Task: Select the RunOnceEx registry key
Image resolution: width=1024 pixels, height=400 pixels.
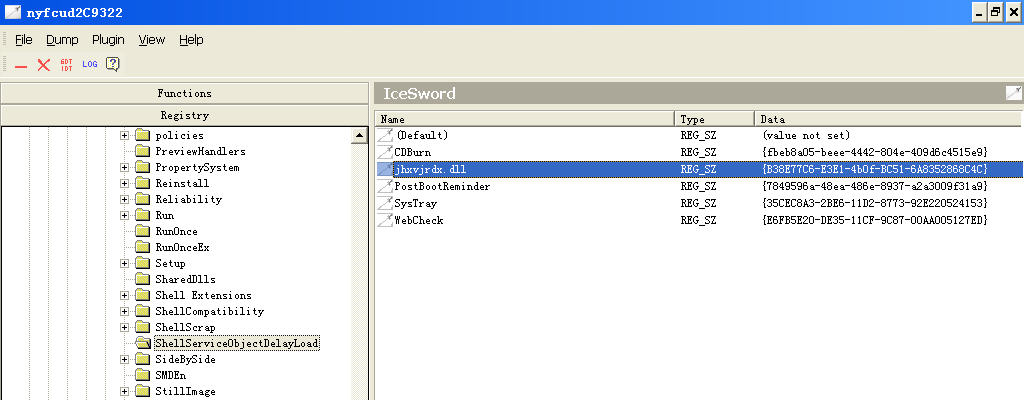Action: [182, 248]
